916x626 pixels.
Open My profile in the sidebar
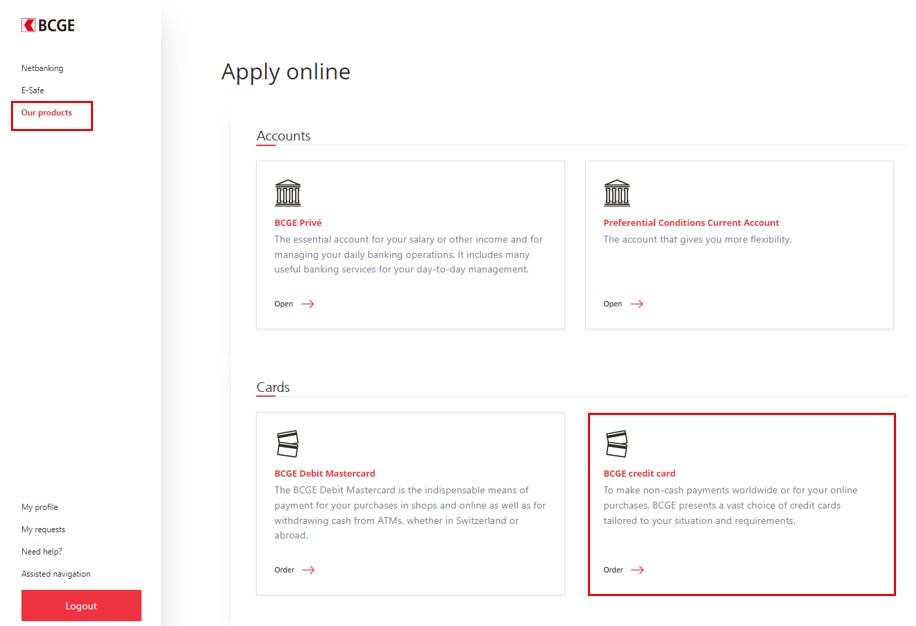coord(40,507)
